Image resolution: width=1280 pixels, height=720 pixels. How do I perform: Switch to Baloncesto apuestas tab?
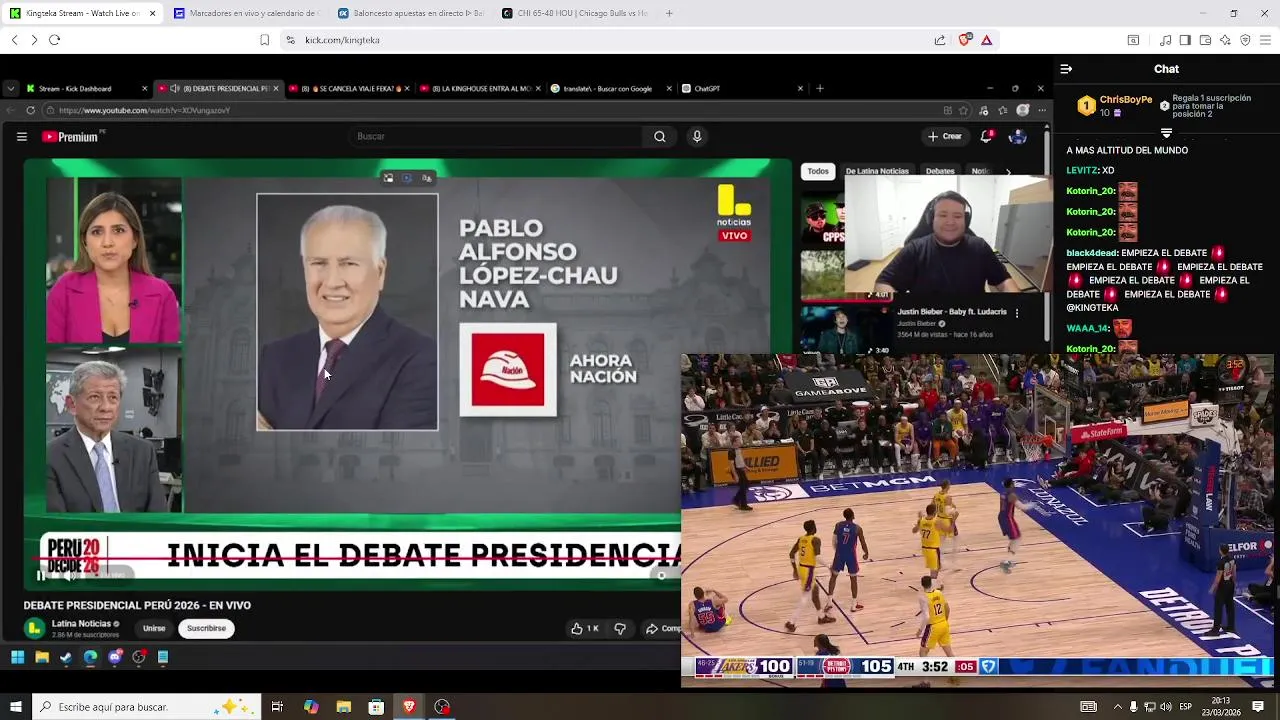coord(410,13)
